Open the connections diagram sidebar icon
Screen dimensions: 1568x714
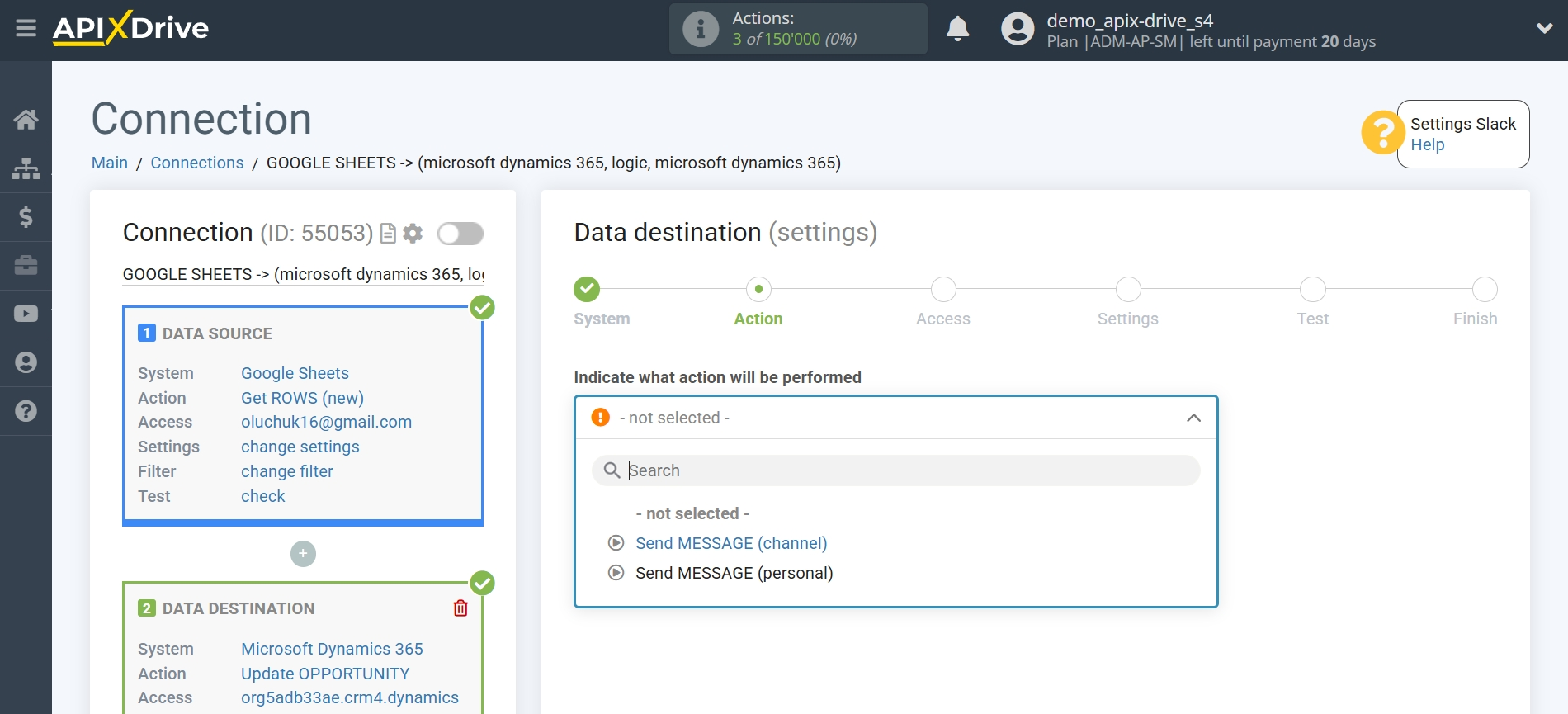26,168
